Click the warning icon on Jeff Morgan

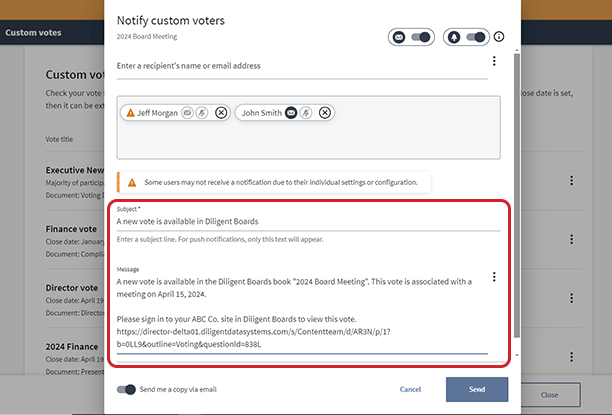tap(130, 113)
